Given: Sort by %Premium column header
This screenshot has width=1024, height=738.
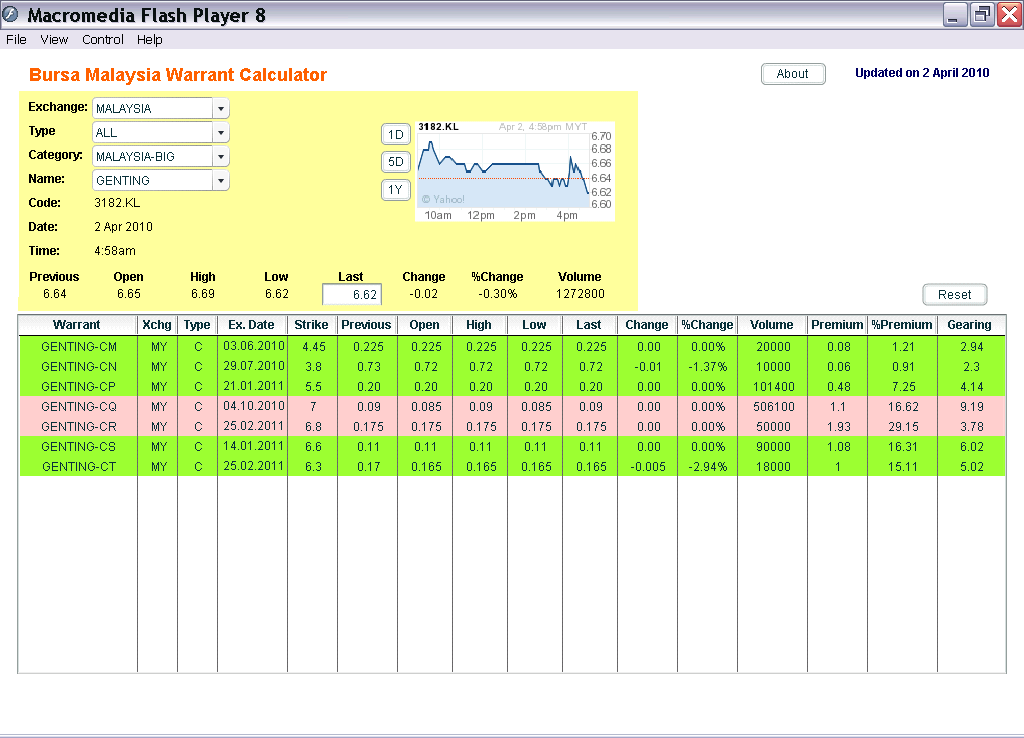Looking at the screenshot, I should [x=902, y=325].
